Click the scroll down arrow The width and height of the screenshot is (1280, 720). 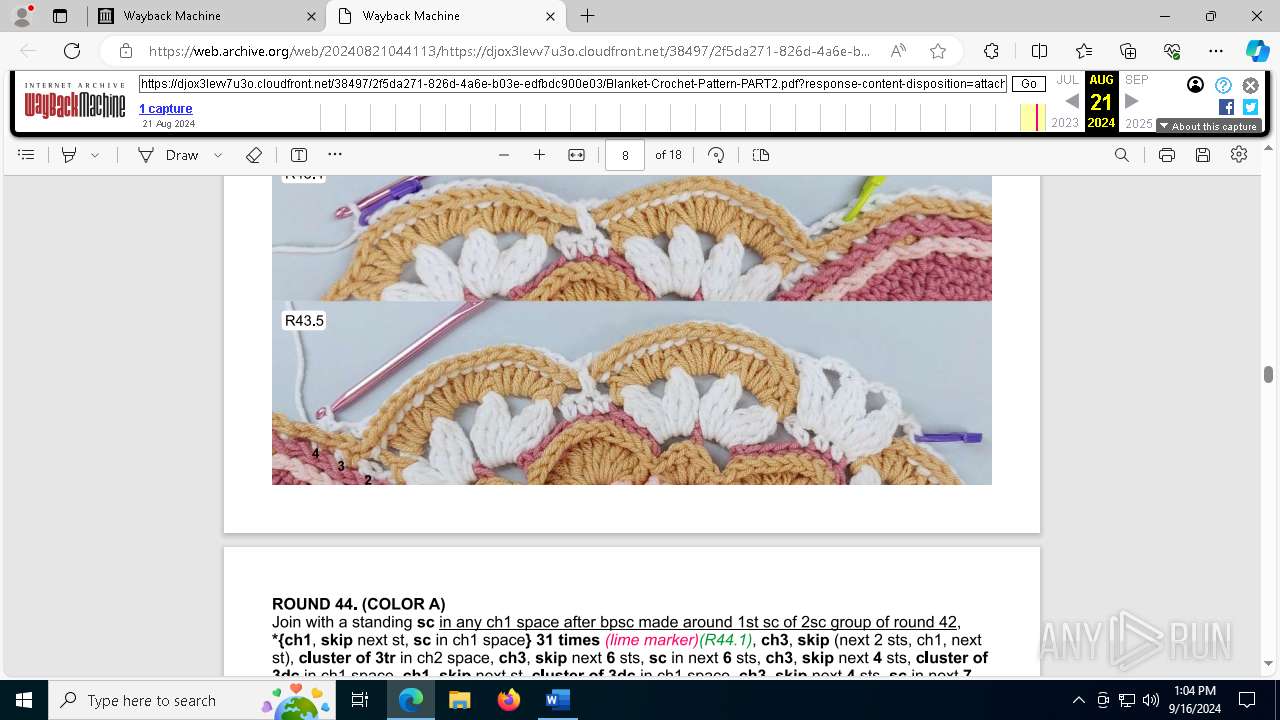coord(1268,663)
